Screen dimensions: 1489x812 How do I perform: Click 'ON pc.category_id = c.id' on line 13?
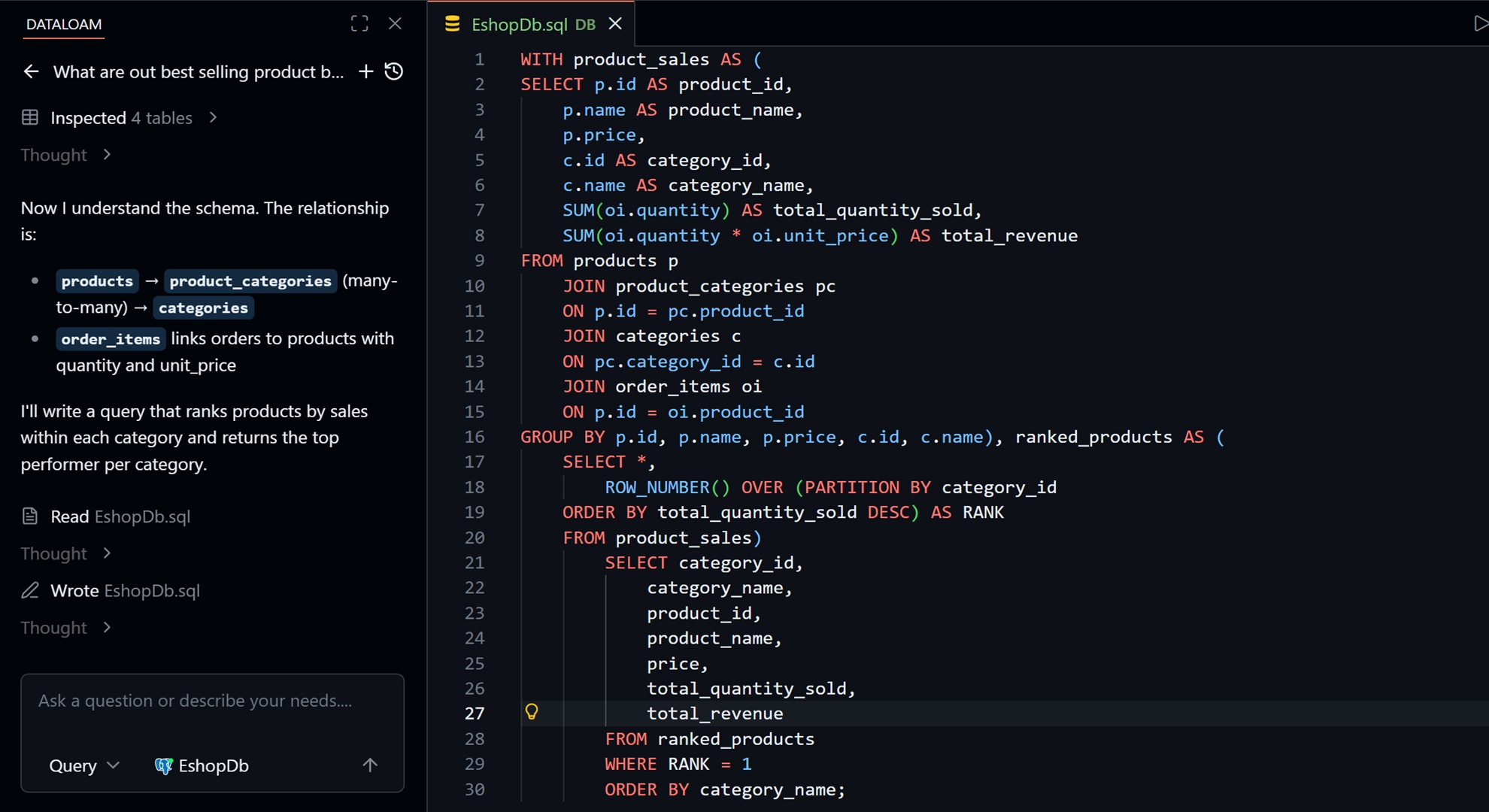click(688, 362)
